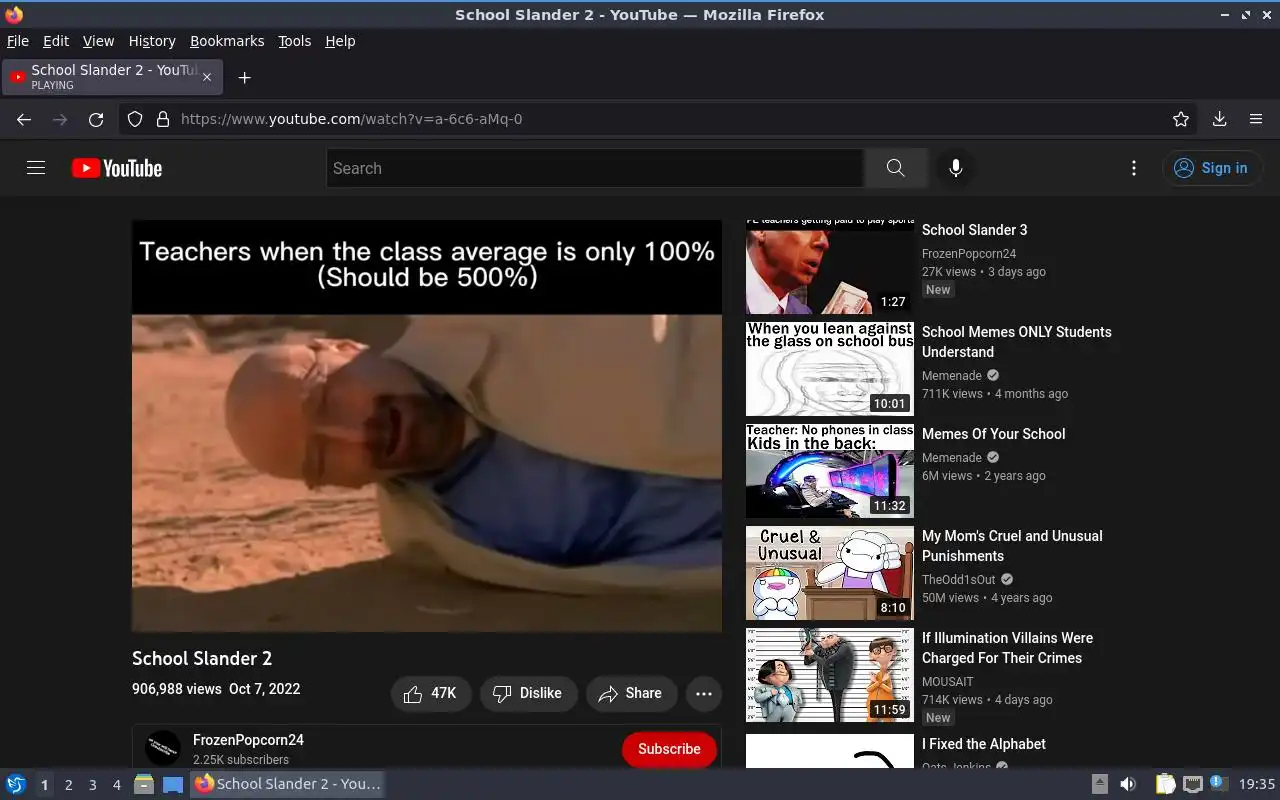This screenshot has width=1280, height=800.
Task: Dislike the School Slander 2 video
Action: [x=528, y=693]
